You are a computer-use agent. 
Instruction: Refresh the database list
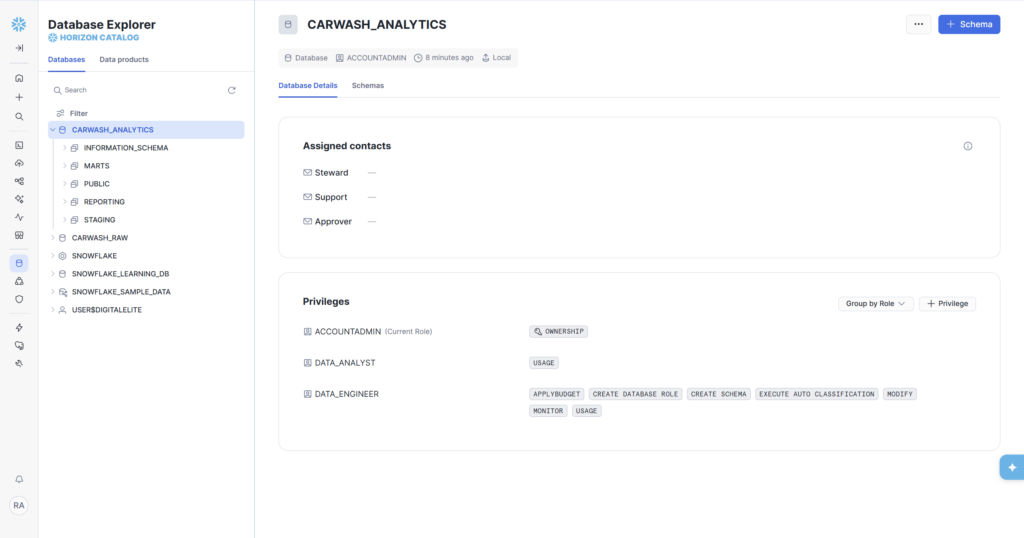(232, 90)
